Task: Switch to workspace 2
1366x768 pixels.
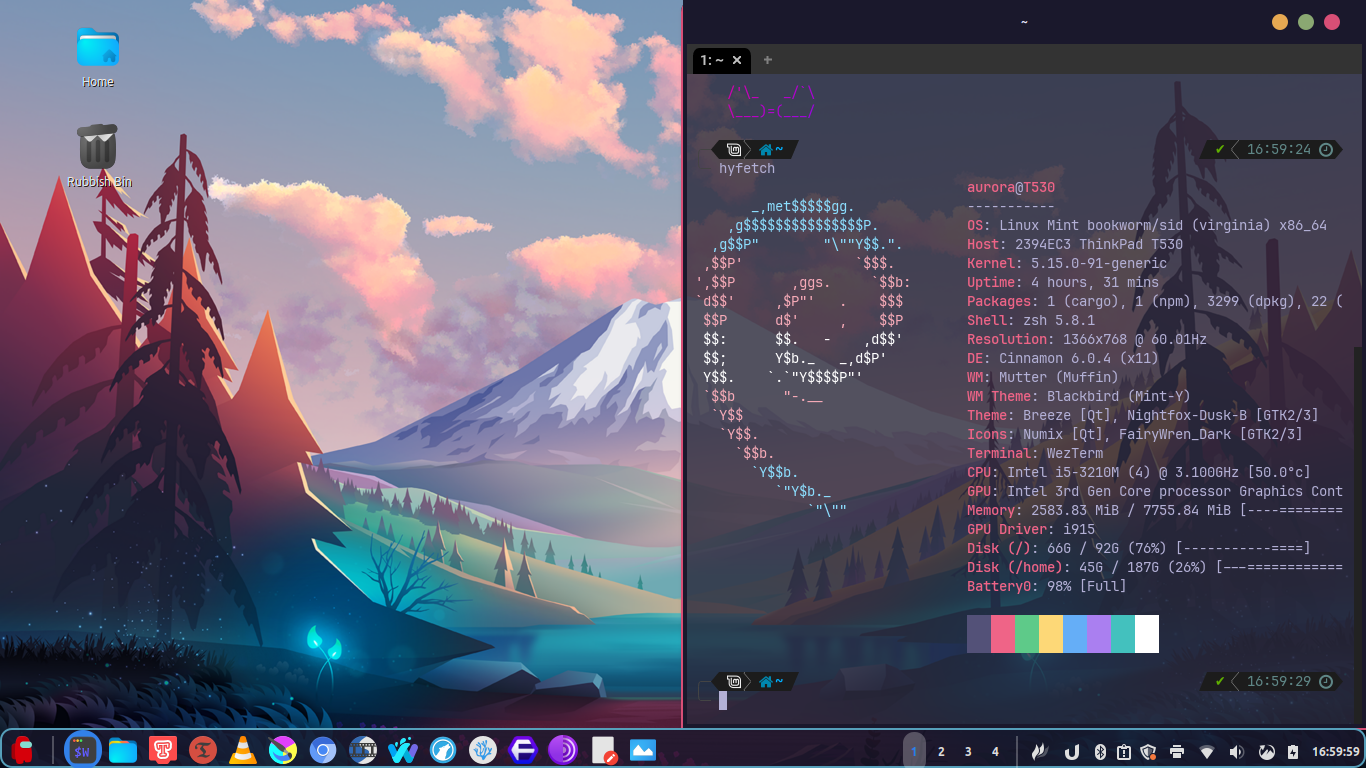Action: 941,751
